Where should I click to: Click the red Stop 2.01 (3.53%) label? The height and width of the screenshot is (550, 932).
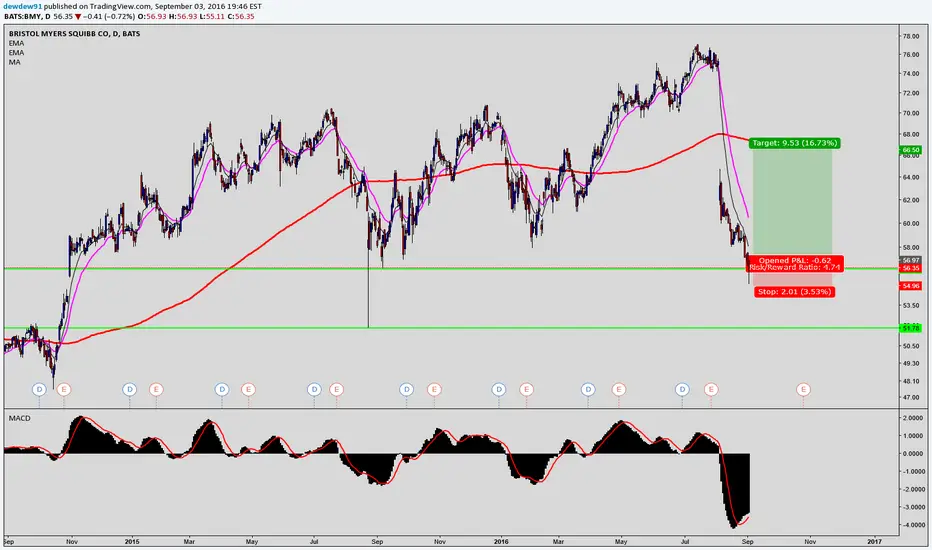[795, 291]
